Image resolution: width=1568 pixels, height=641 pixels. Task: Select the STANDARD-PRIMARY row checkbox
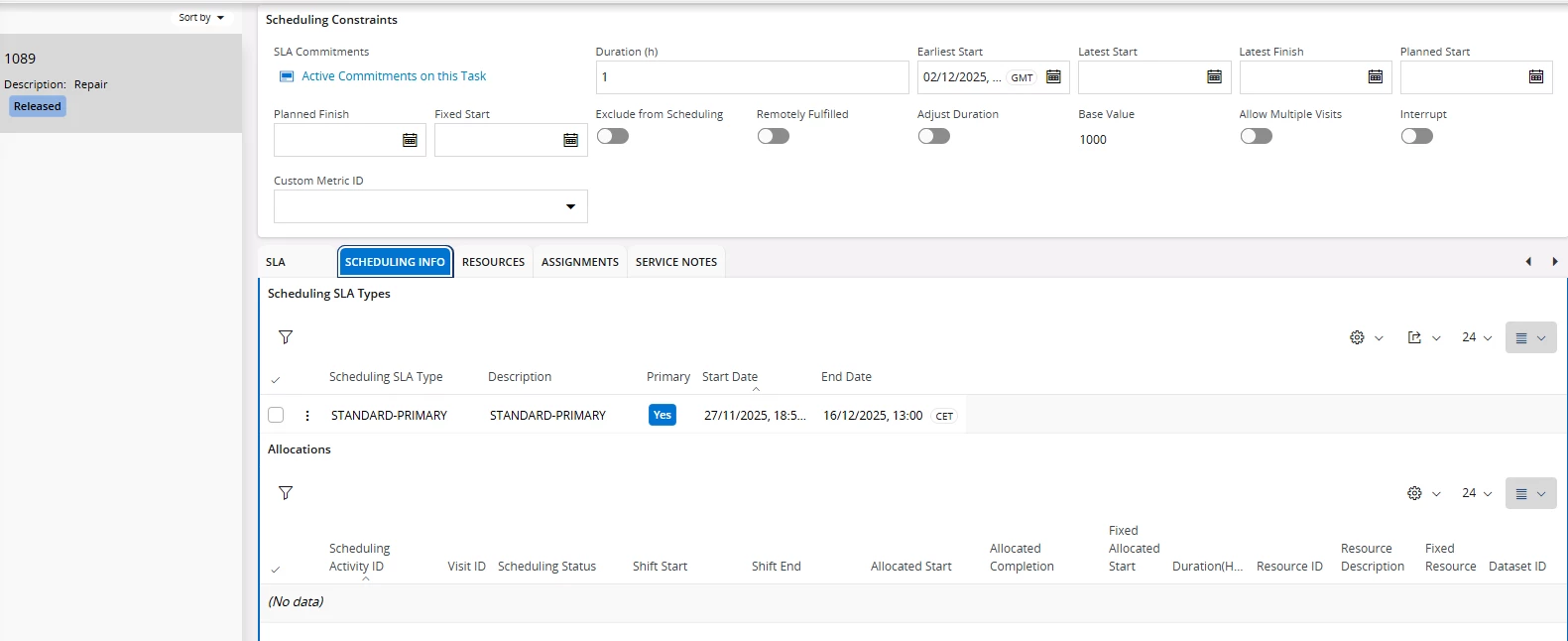(276, 416)
